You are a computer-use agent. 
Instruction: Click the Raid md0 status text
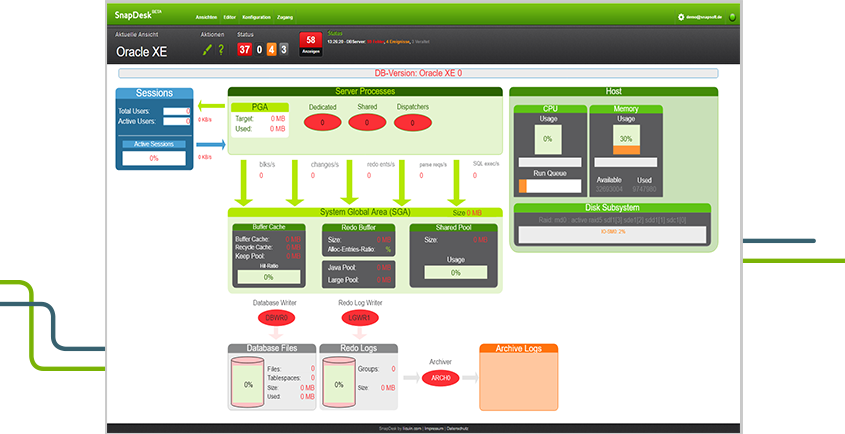(612, 220)
